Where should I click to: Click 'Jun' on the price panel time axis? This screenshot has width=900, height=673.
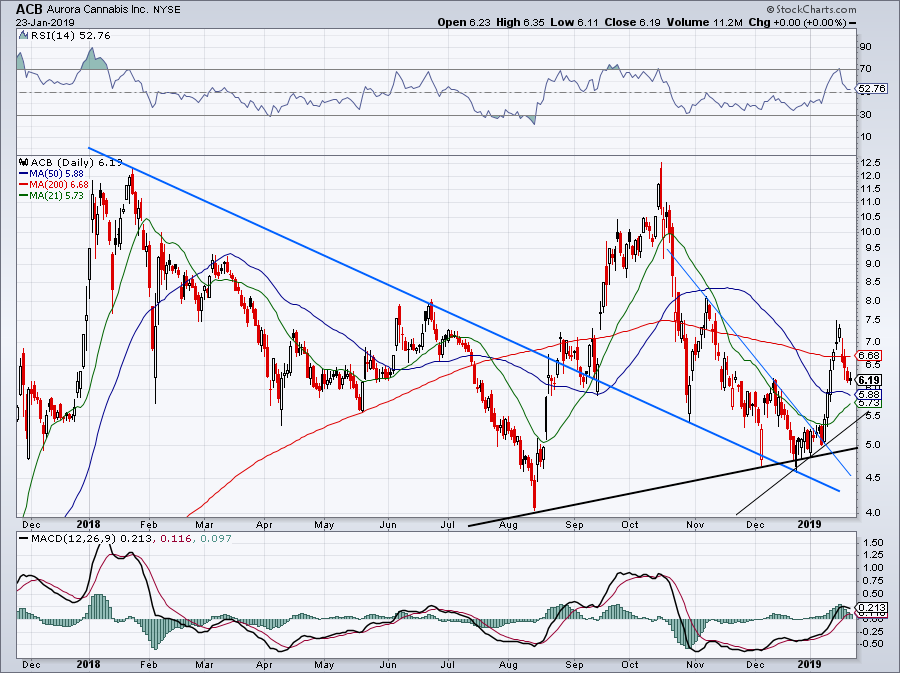pos(389,524)
